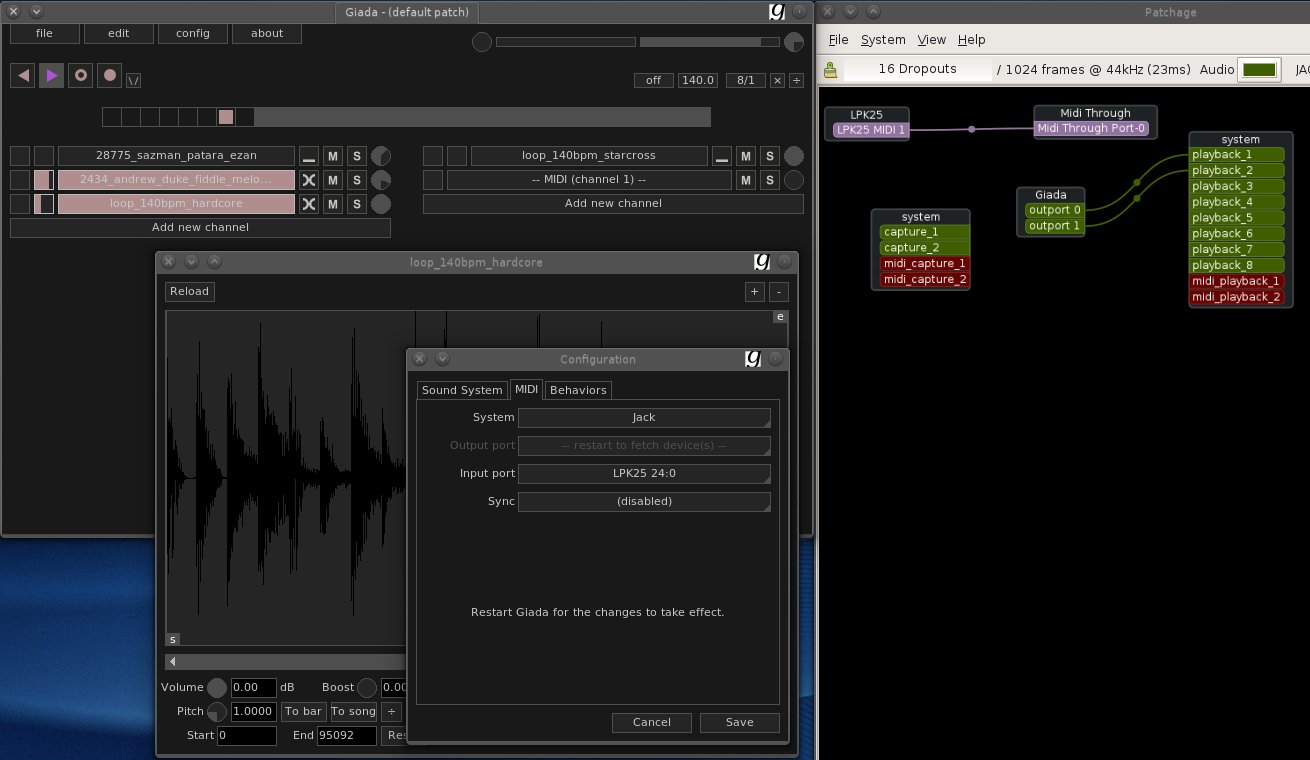Image resolution: width=1310 pixels, height=760 pixels.
Task: Click the LPK25 MIDI 1 port in Patchage
Action: (x=869, y=129)
